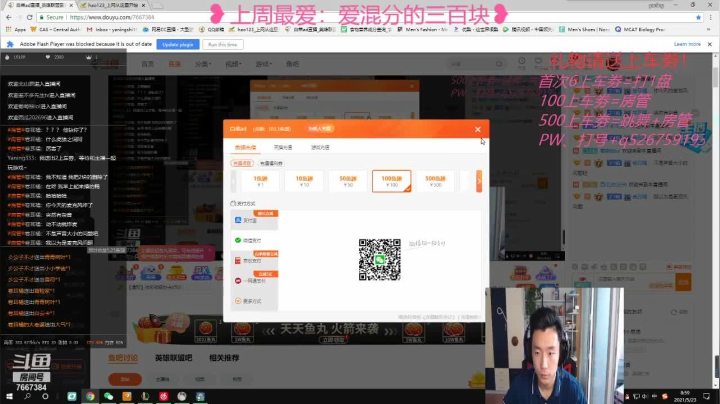Open the CAS Central Auth bookmark
720x404 pixels.
pos(55,29)
